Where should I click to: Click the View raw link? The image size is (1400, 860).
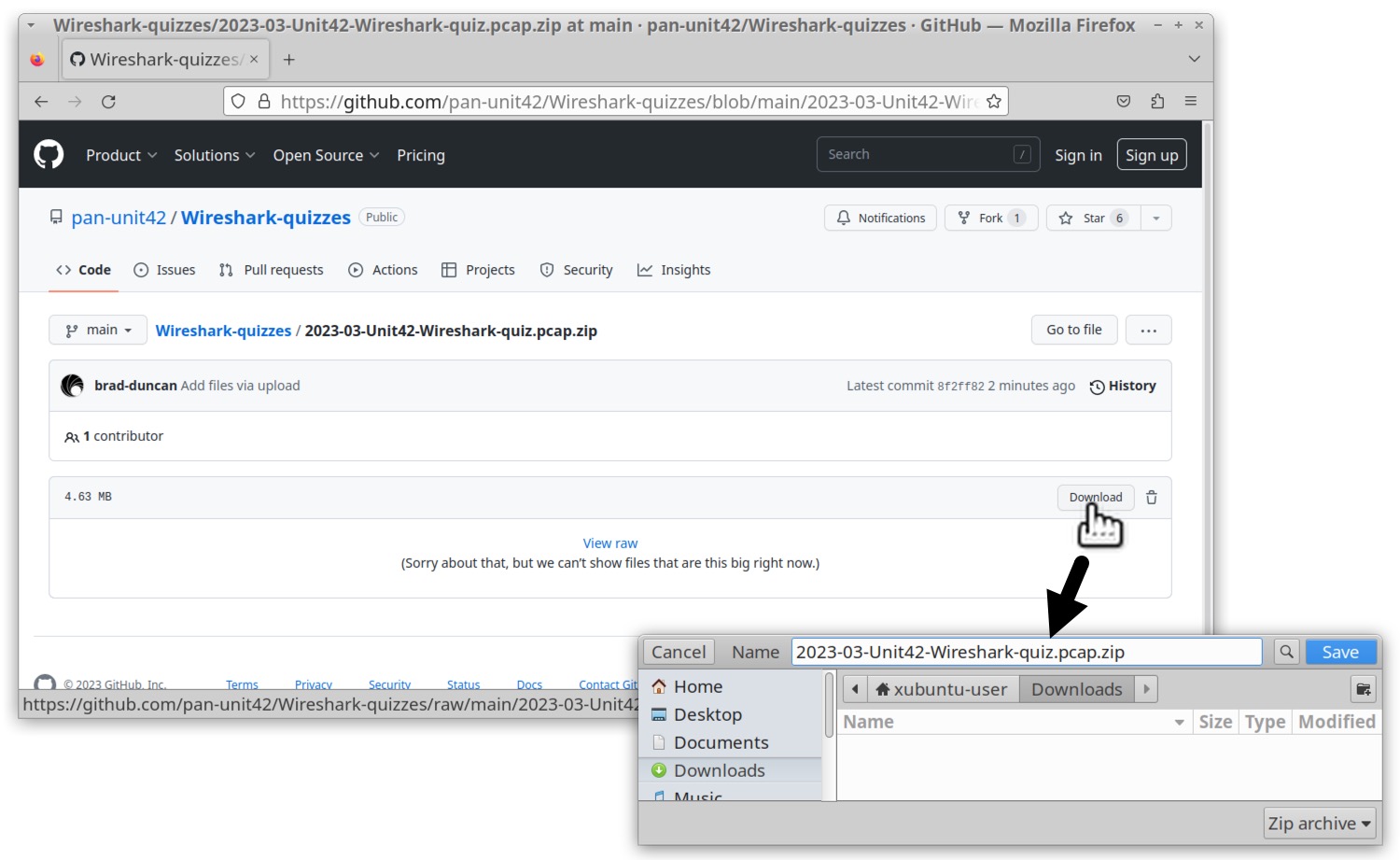610,543
